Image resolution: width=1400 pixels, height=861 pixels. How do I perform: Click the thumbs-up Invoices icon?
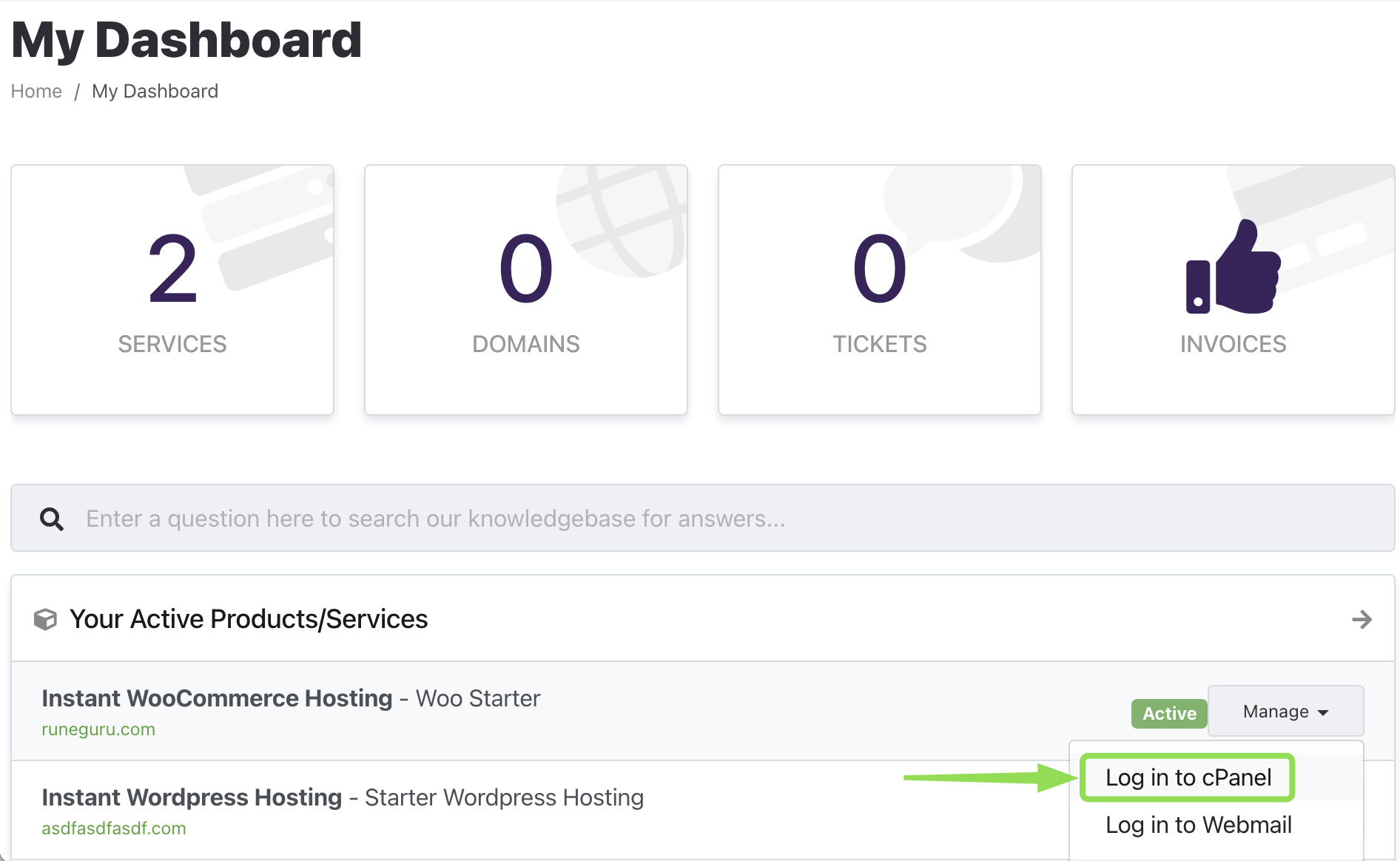tap(1233, 268)
